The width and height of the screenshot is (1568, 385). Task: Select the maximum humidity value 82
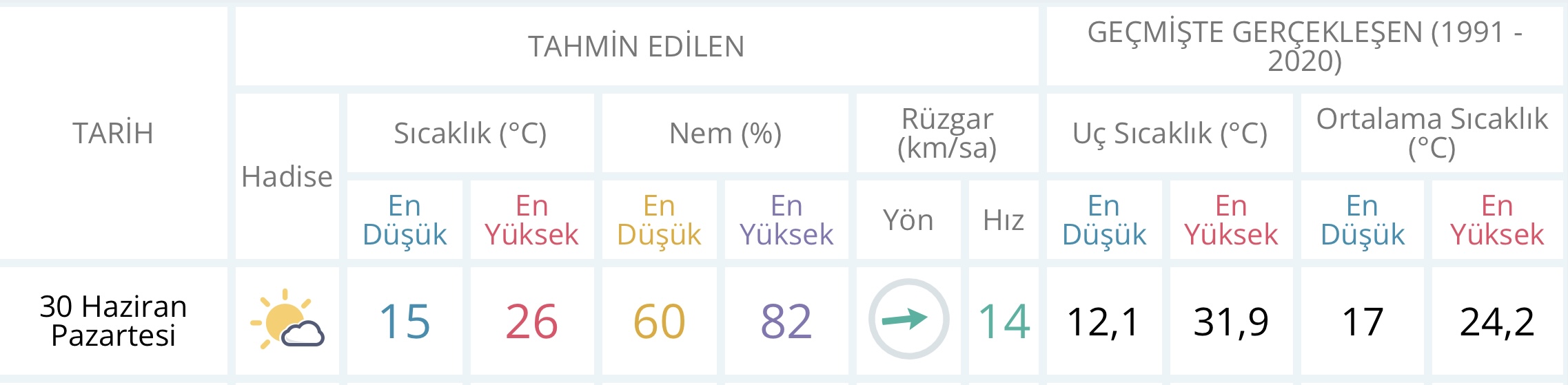[x=786, y=322]
